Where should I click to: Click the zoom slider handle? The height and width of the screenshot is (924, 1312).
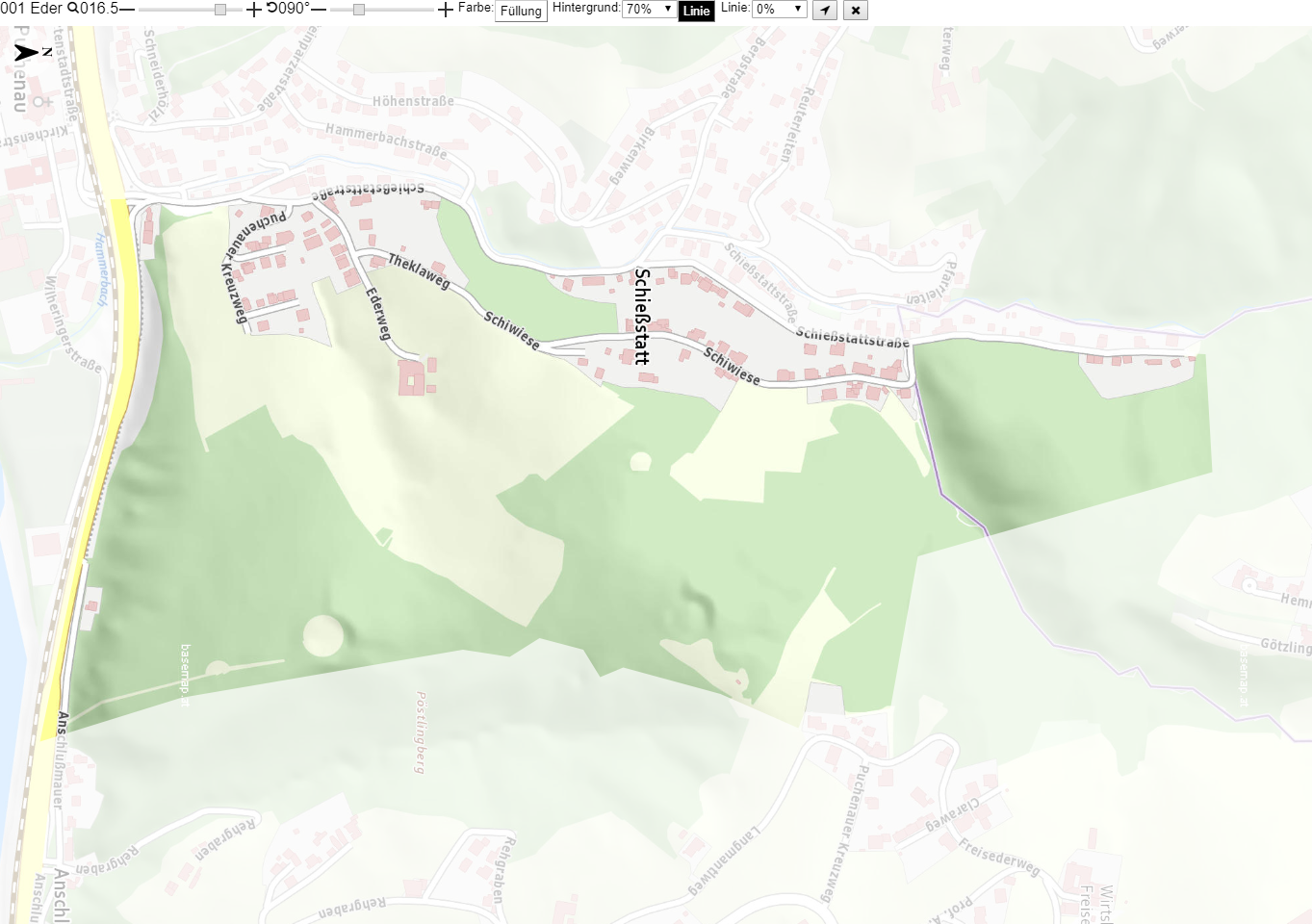[x=220, y=10]
